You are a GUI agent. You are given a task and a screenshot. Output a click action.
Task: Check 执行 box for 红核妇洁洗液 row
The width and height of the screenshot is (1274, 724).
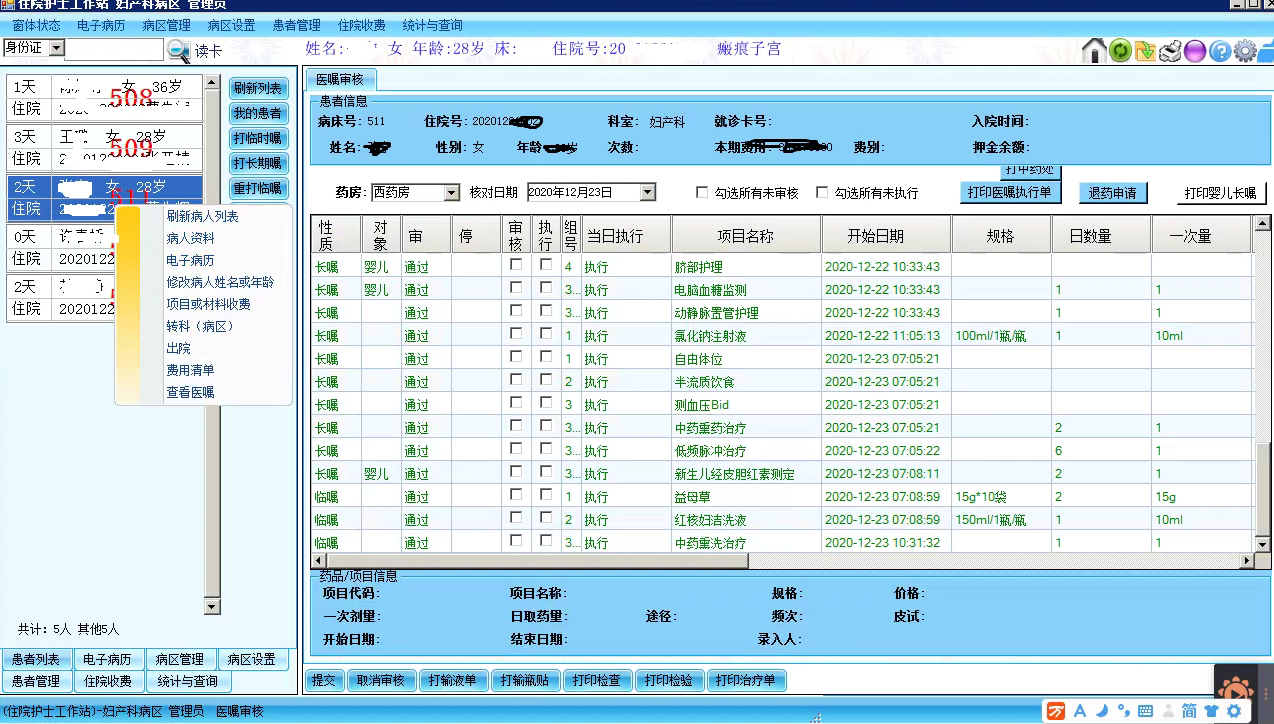(x=546, y=518)
